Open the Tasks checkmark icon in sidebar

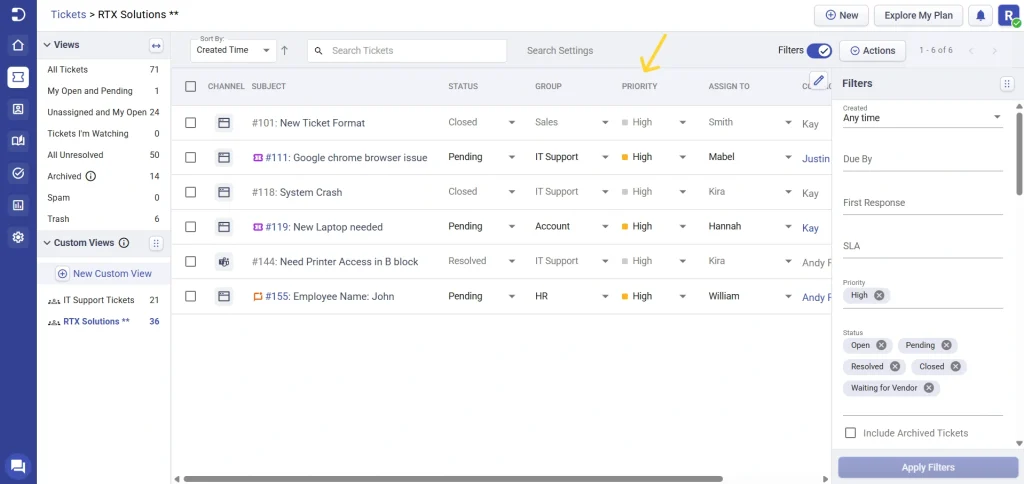(18, 173)
